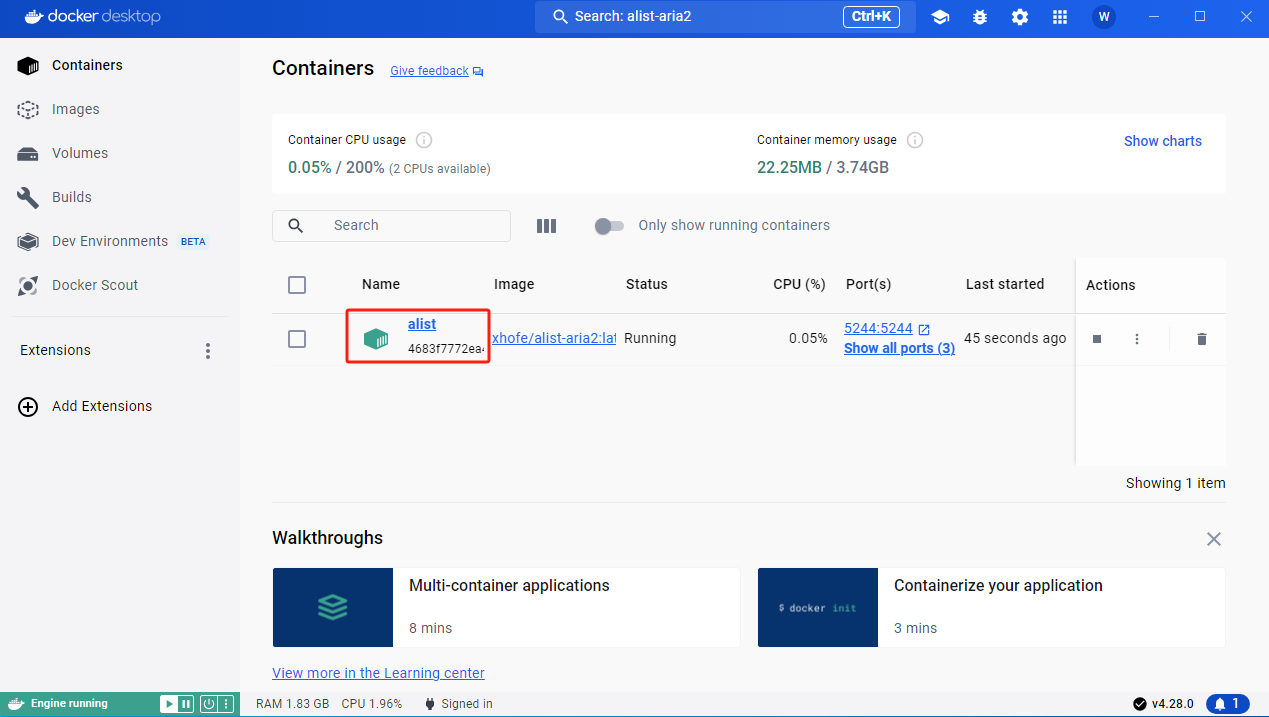Show all ports for alist container
1269x717 pixels.
(x=898, y=347)
